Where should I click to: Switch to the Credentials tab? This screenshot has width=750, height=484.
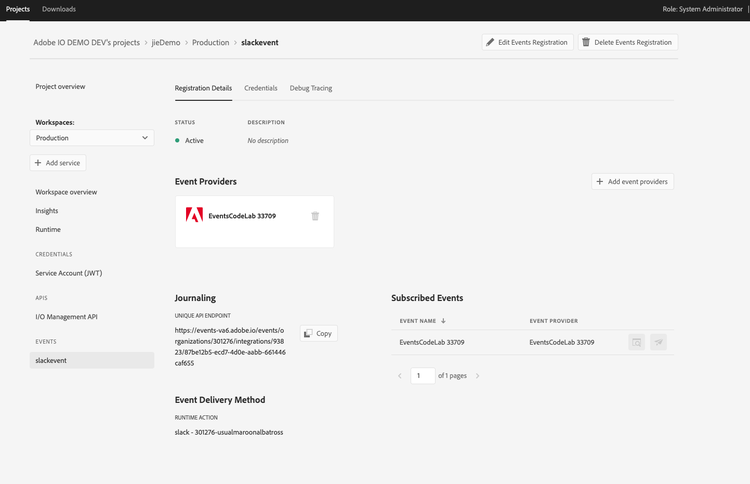261,88
